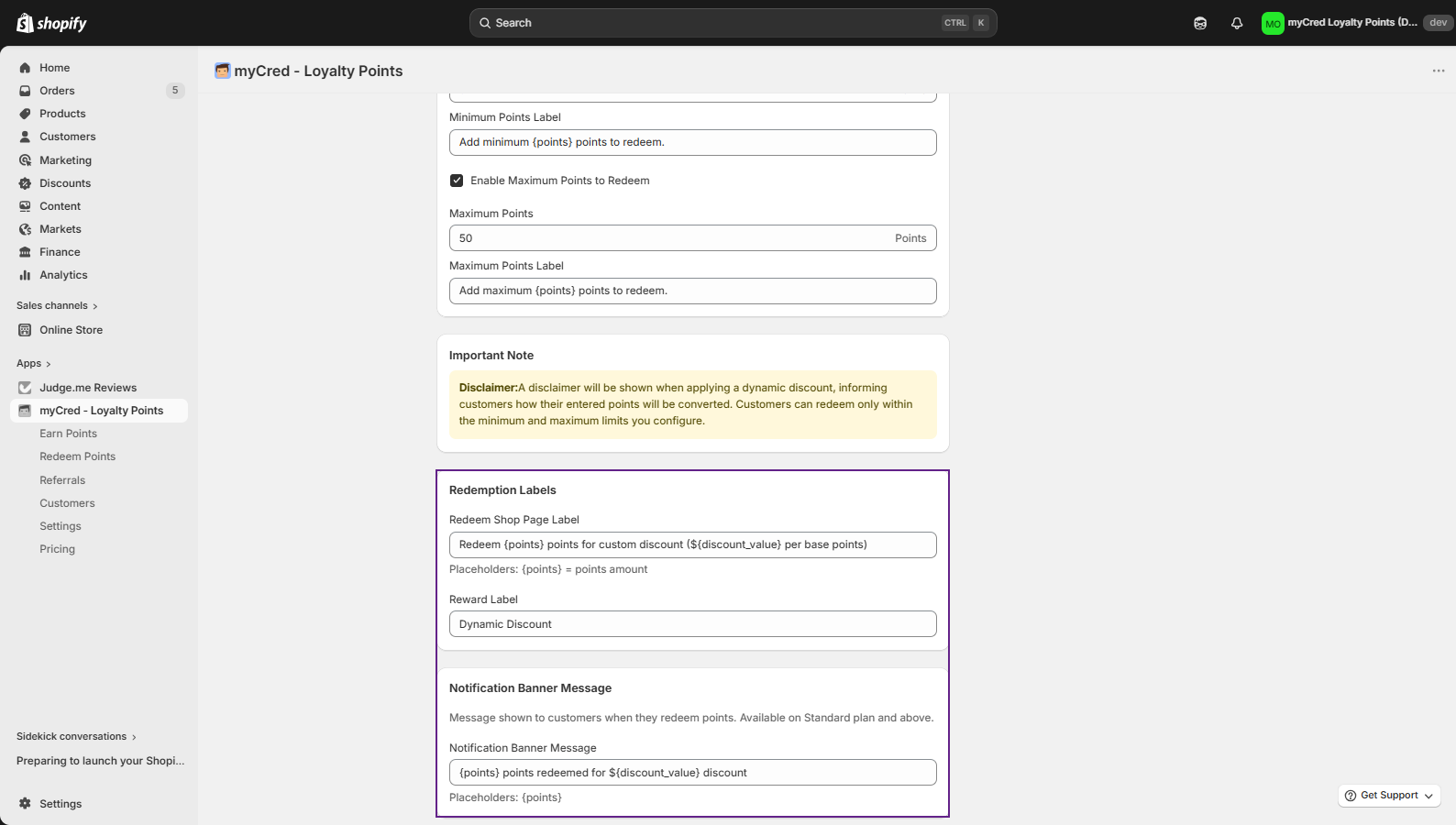
Task: Uncheck Enable Maximum Points to Redeem
Action: [x=457, y=181]
